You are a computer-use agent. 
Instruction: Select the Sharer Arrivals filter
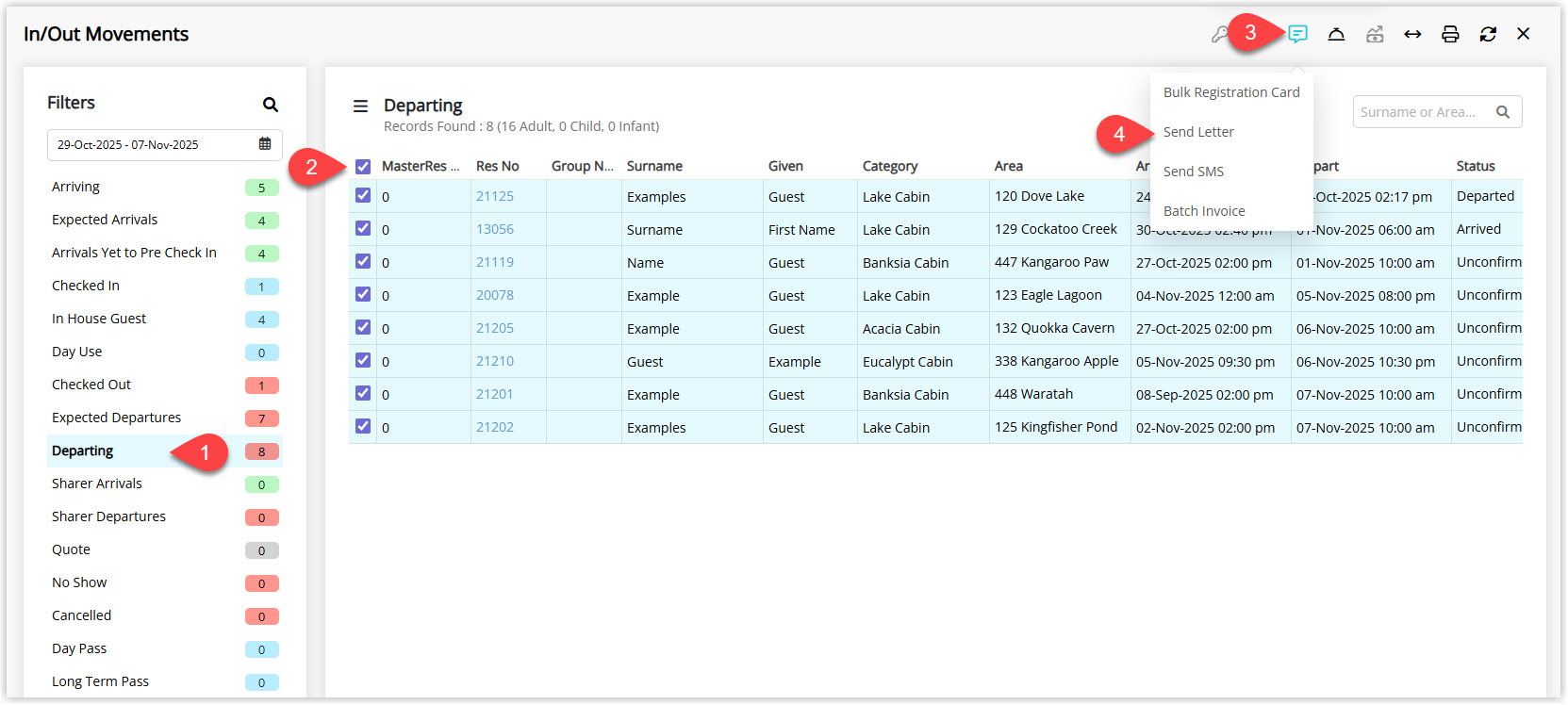tap(165, 484)
